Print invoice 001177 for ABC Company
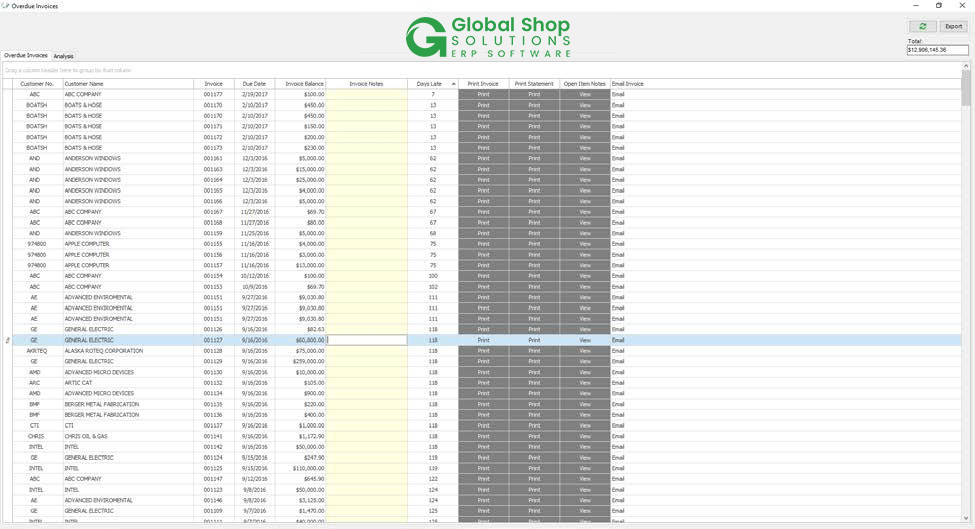Viewport: 975px width, 529px height. (x=483, y=94)
